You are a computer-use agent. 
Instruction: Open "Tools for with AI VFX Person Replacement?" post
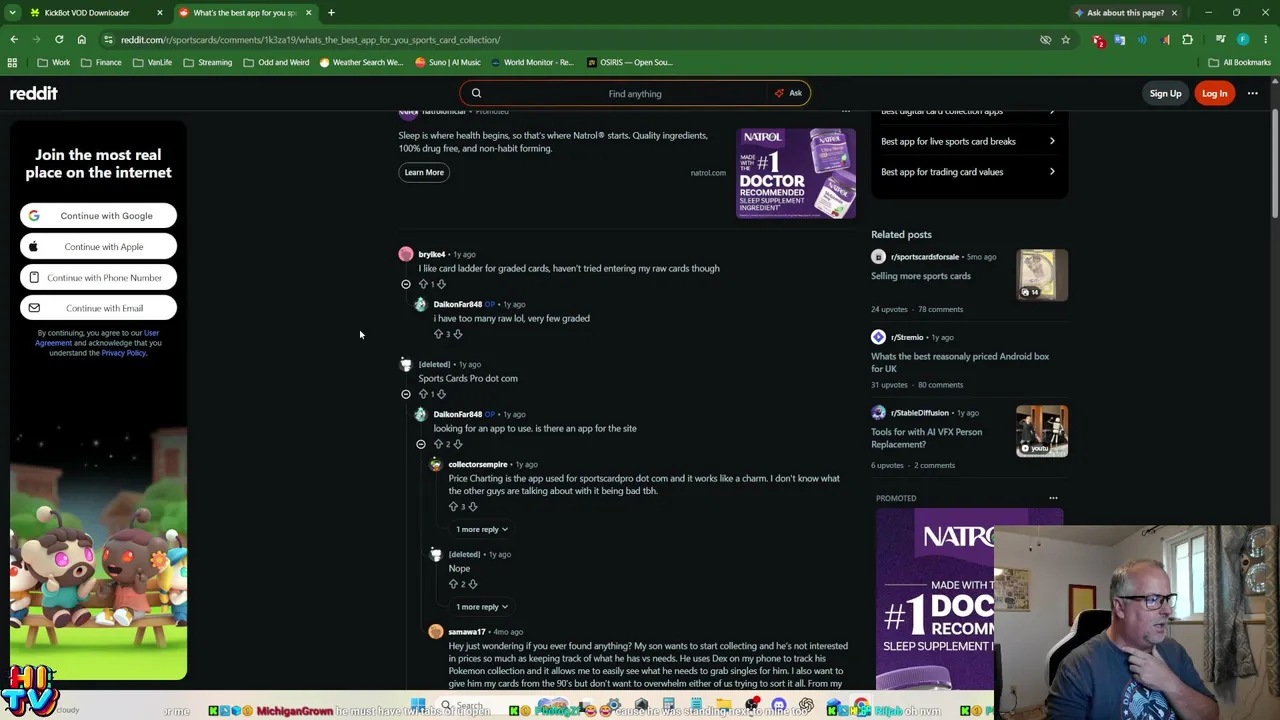(x=926, y=438)
